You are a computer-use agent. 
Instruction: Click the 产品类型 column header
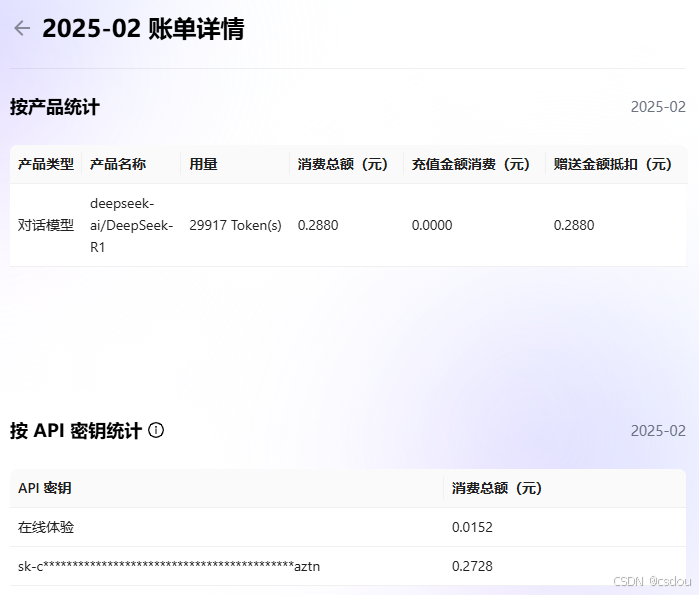click(46, 164)
